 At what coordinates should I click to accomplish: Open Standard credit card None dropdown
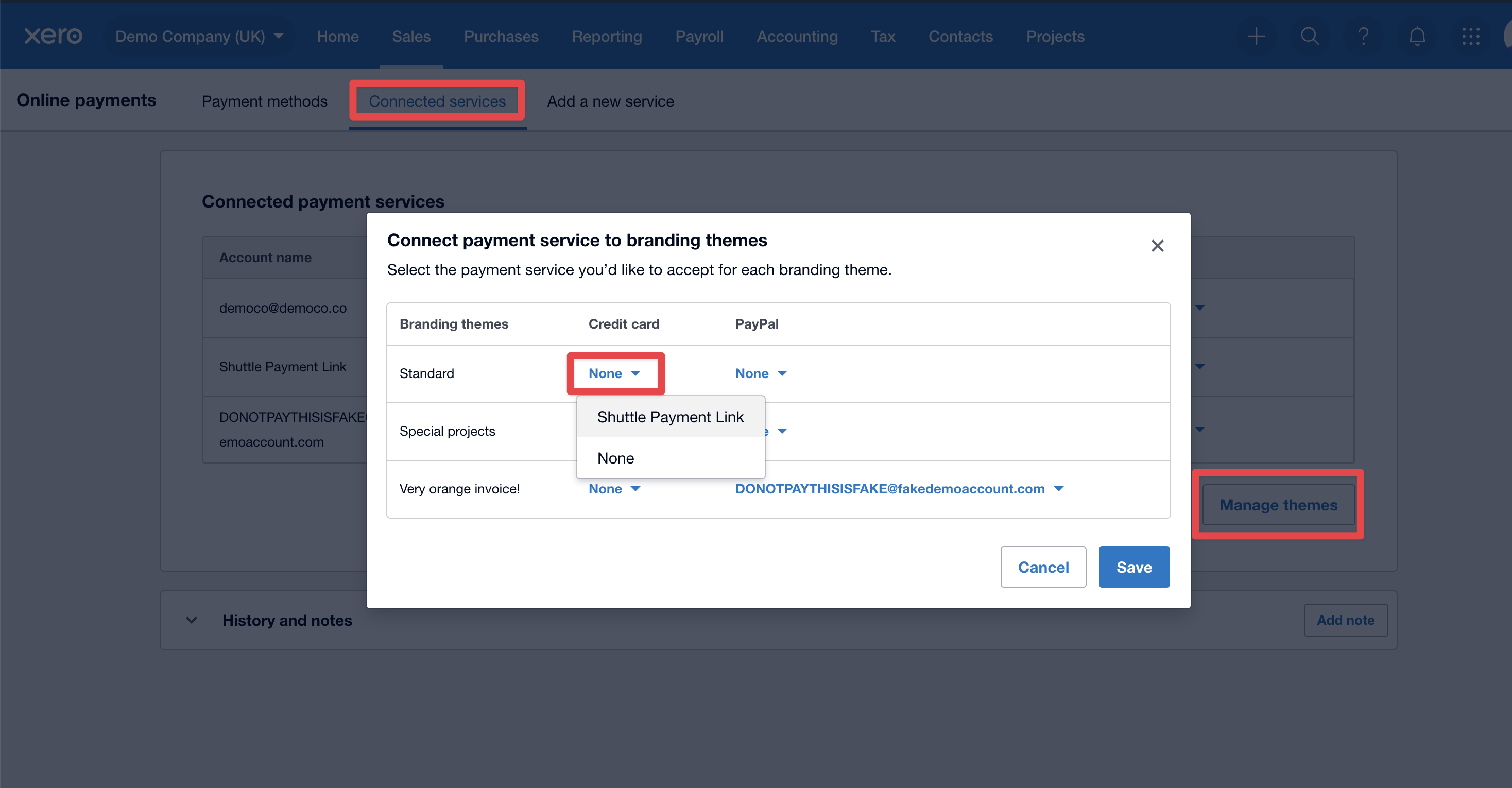tap(614, 373)
